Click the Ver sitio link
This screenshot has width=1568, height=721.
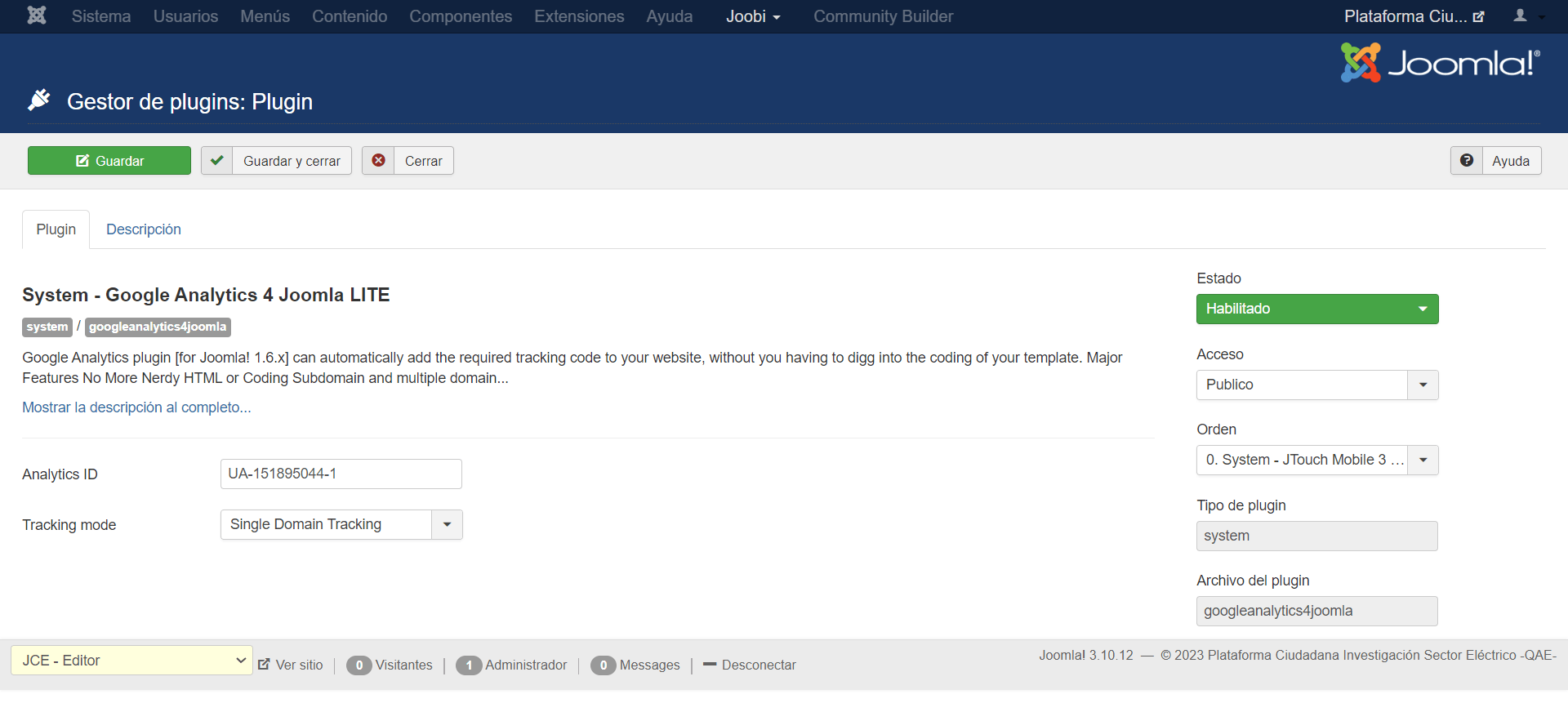299,665
